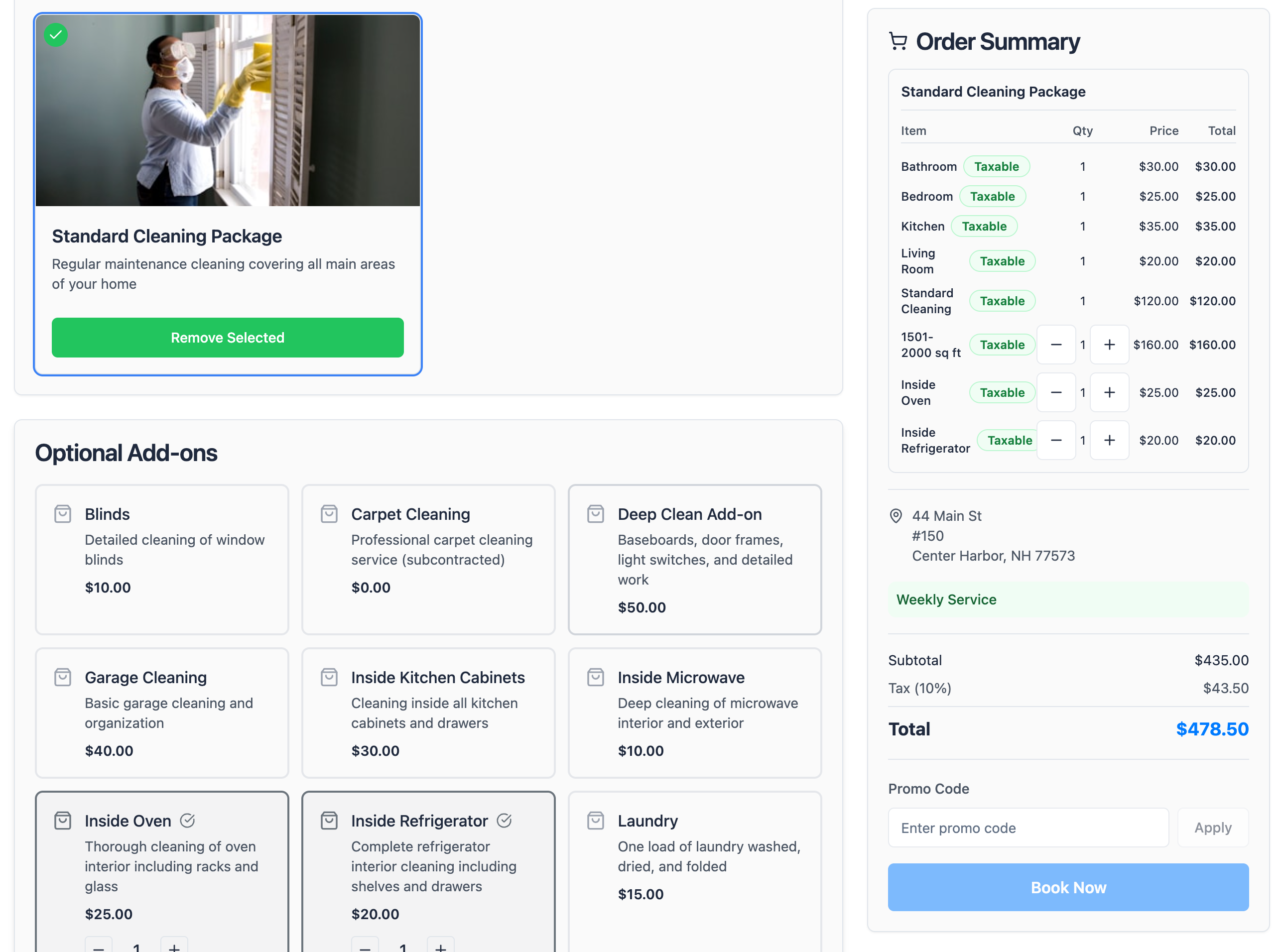Click the Book Now button
The image size is (1283, 952).
(x=1067, y=887)
